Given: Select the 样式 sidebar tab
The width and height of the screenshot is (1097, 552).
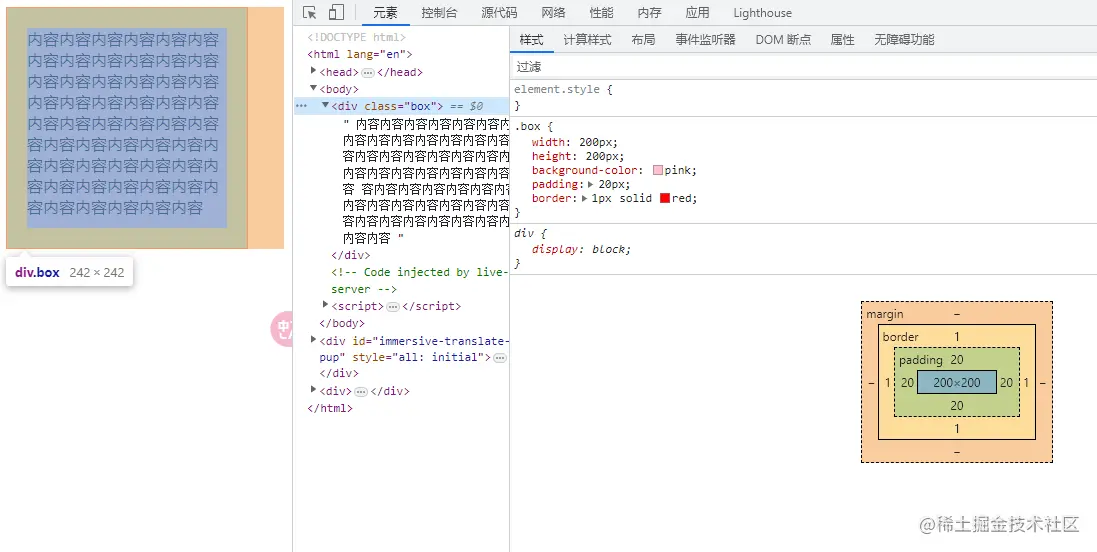Looking at the screenshot, I should (x=532, y=40).
